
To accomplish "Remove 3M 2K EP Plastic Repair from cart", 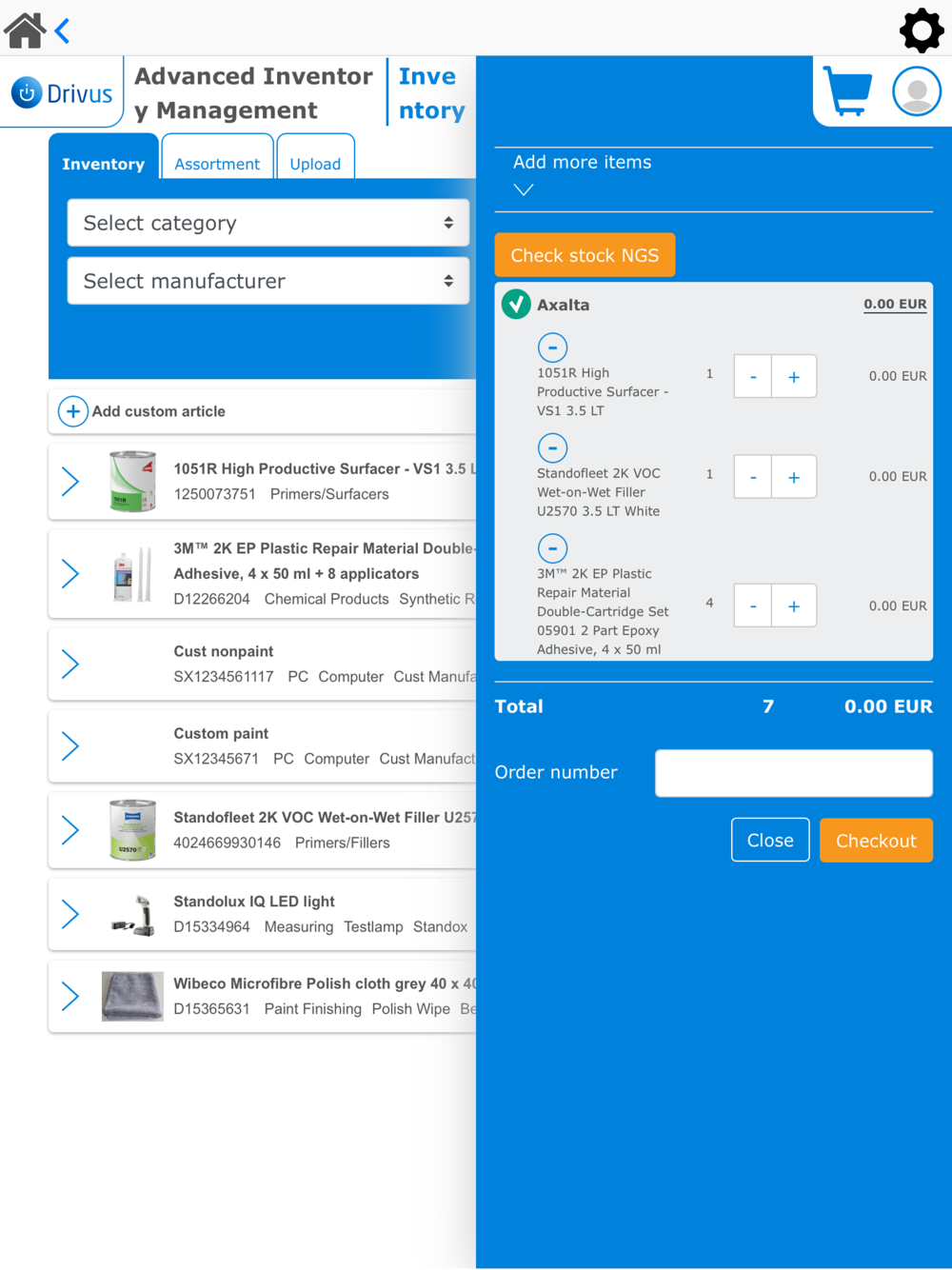I will [552, 548].
